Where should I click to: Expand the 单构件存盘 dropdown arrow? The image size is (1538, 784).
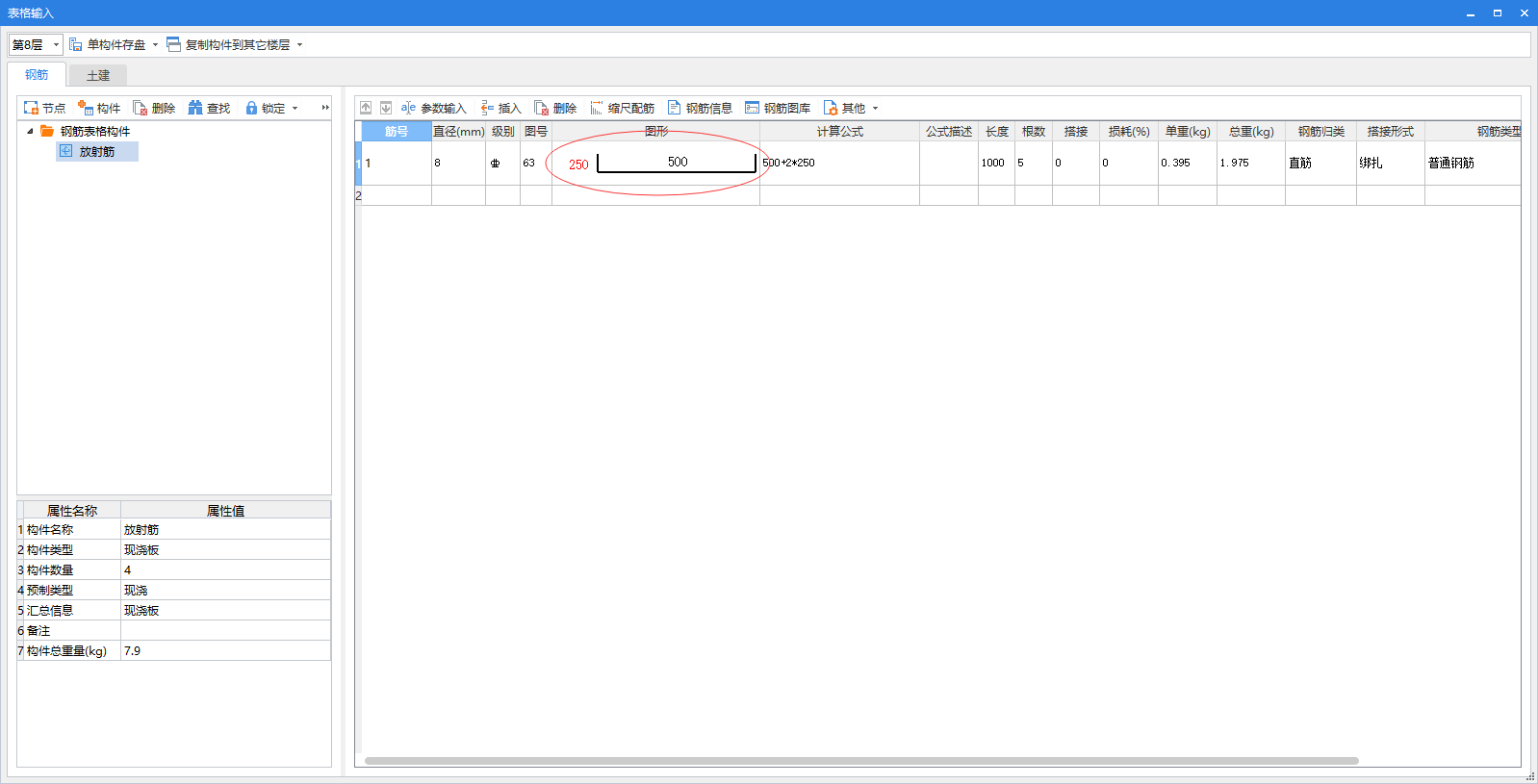coord(155,45)
